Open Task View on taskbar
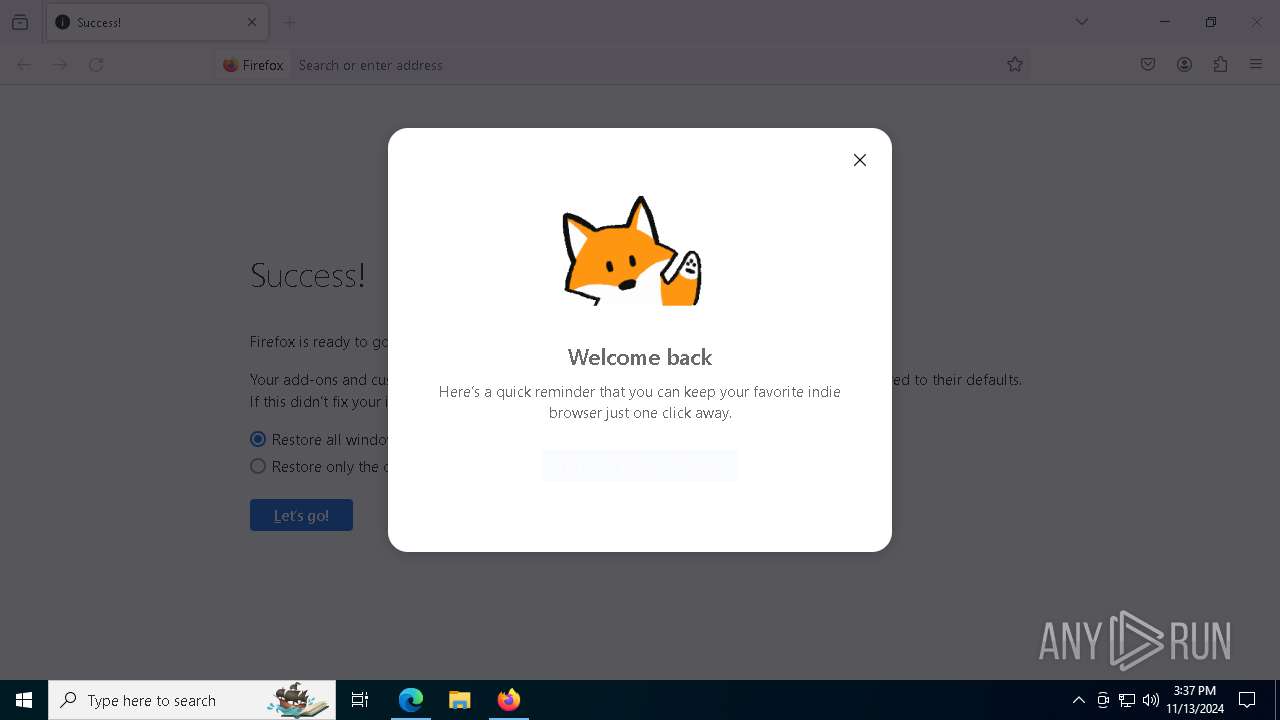 [x=360, y=700]
